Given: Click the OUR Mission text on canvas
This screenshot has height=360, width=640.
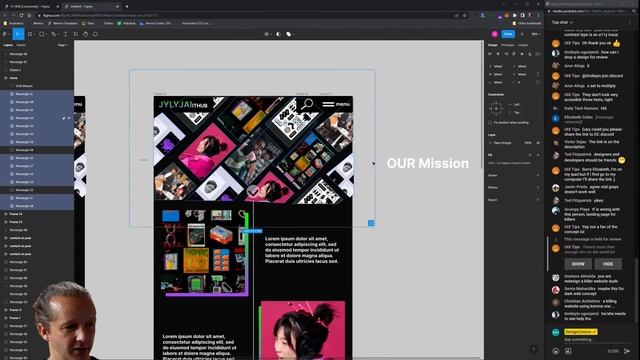Looking at the screenshot, I should pos(428,163).
